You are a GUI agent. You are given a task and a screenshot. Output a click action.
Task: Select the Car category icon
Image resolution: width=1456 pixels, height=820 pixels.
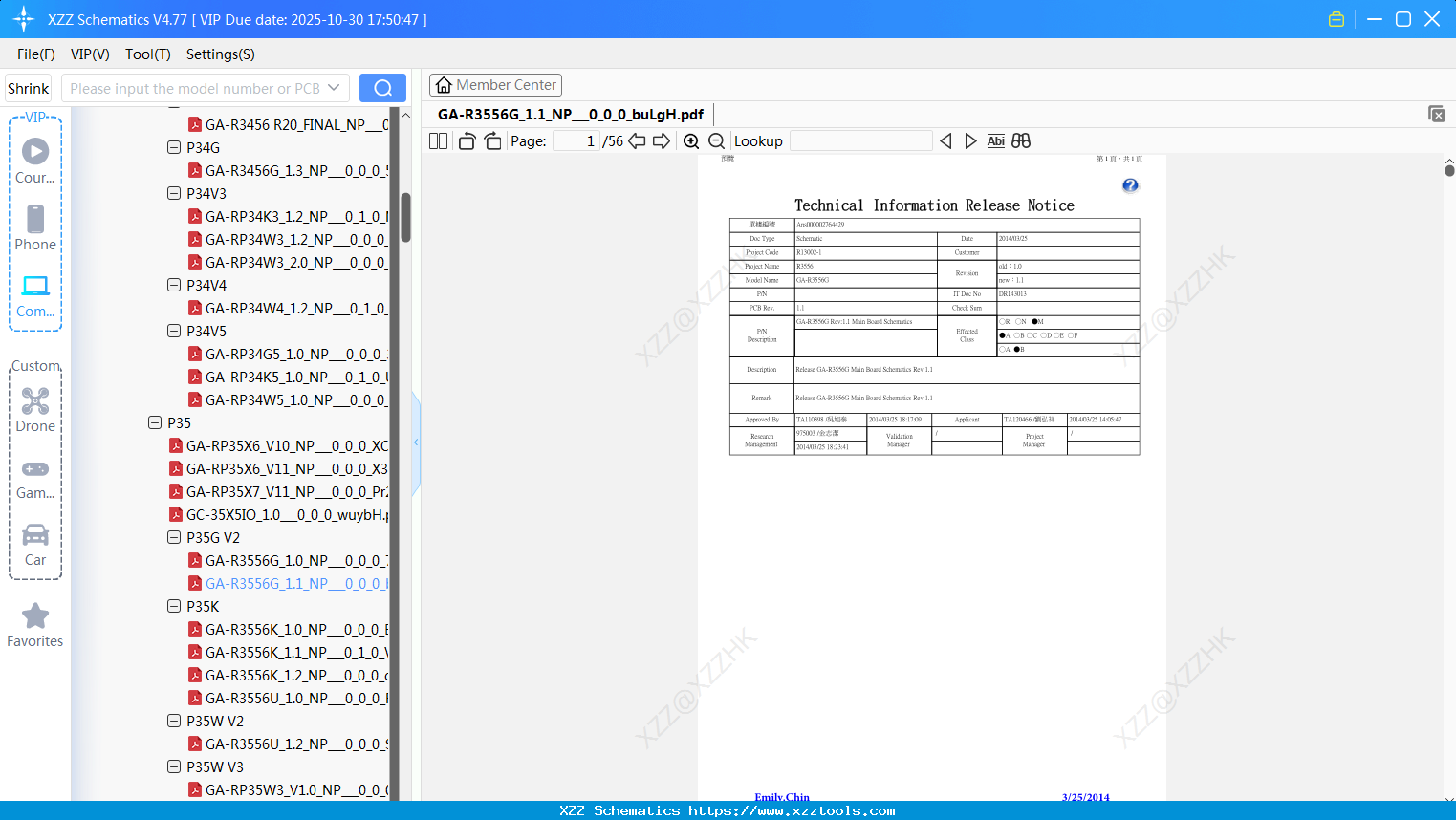coord(35,545)
